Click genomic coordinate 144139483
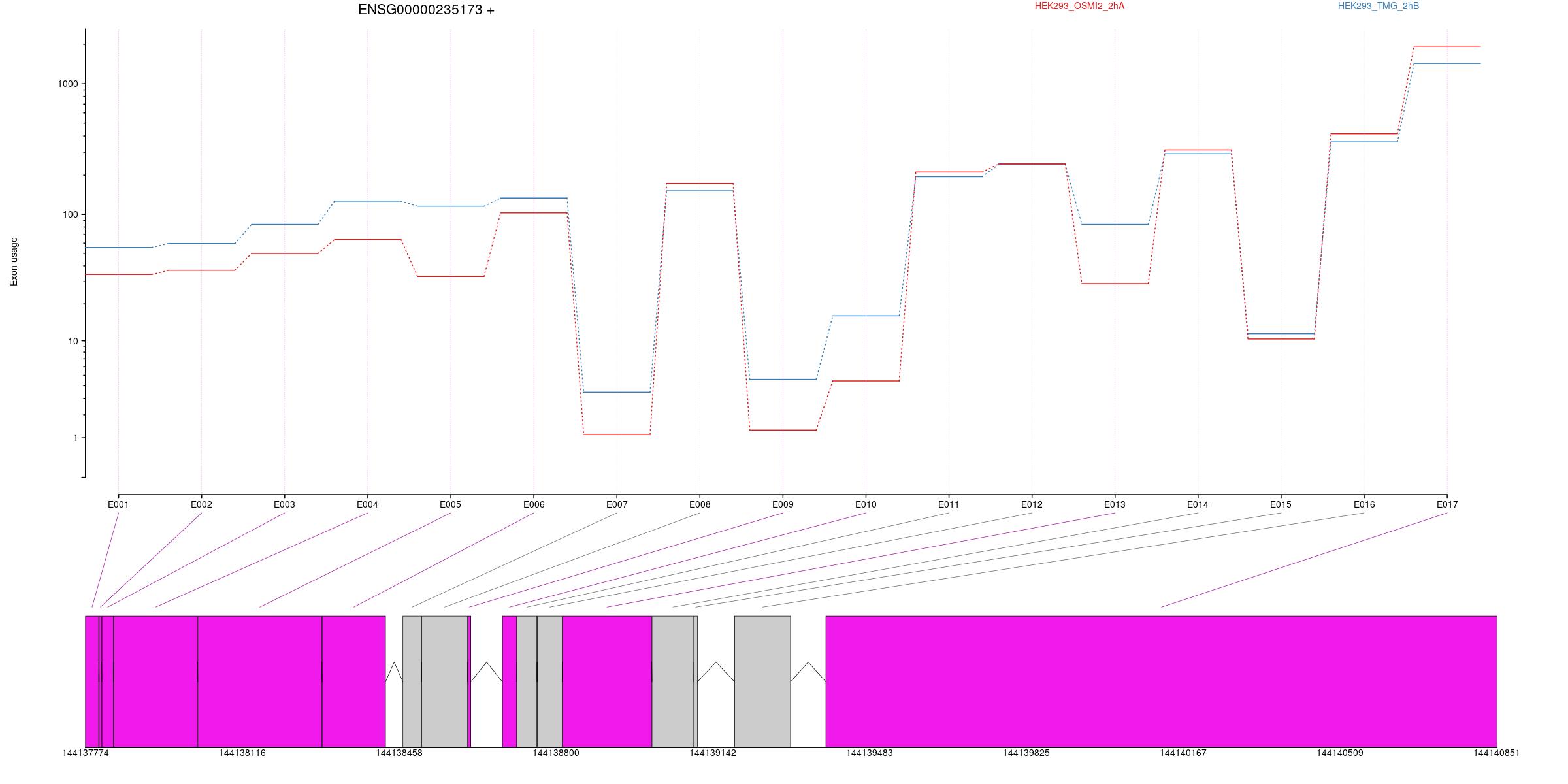Screen dimensions: 1568x784 (870, 753)
